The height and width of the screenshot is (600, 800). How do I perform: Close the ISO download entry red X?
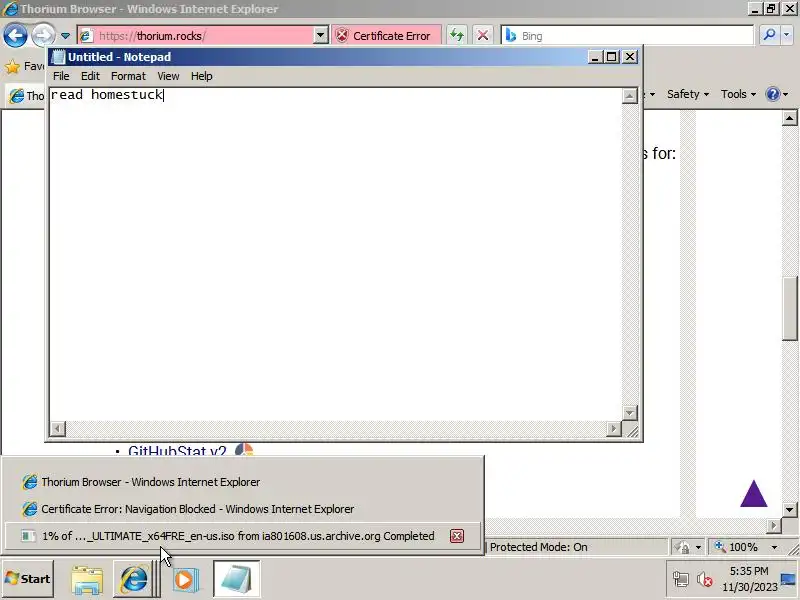tap(457, 536)
